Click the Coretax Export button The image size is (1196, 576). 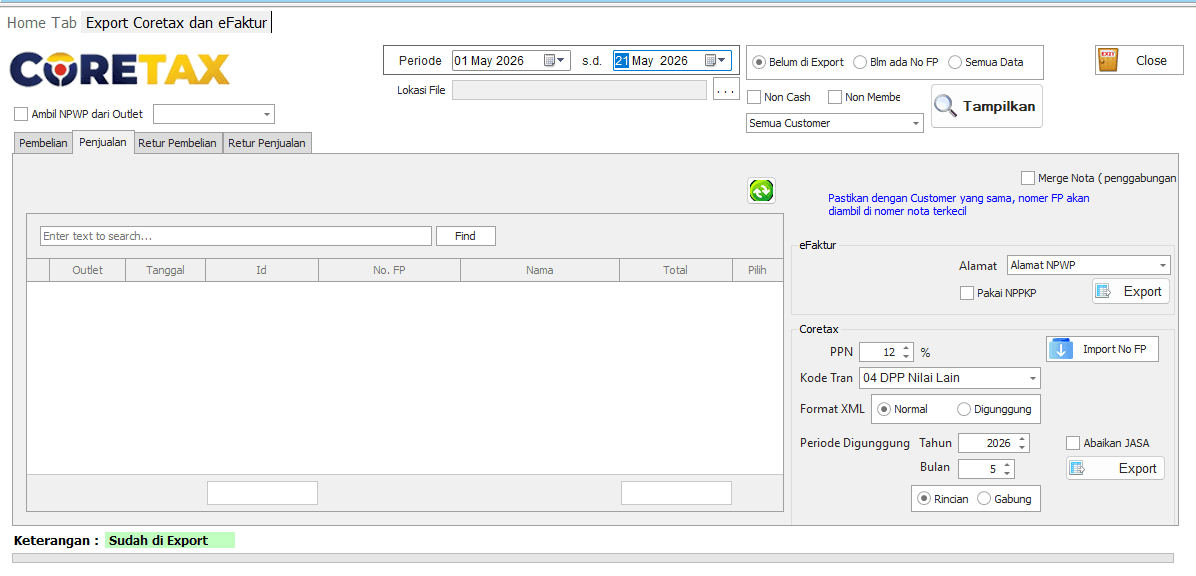(1115, 468)
